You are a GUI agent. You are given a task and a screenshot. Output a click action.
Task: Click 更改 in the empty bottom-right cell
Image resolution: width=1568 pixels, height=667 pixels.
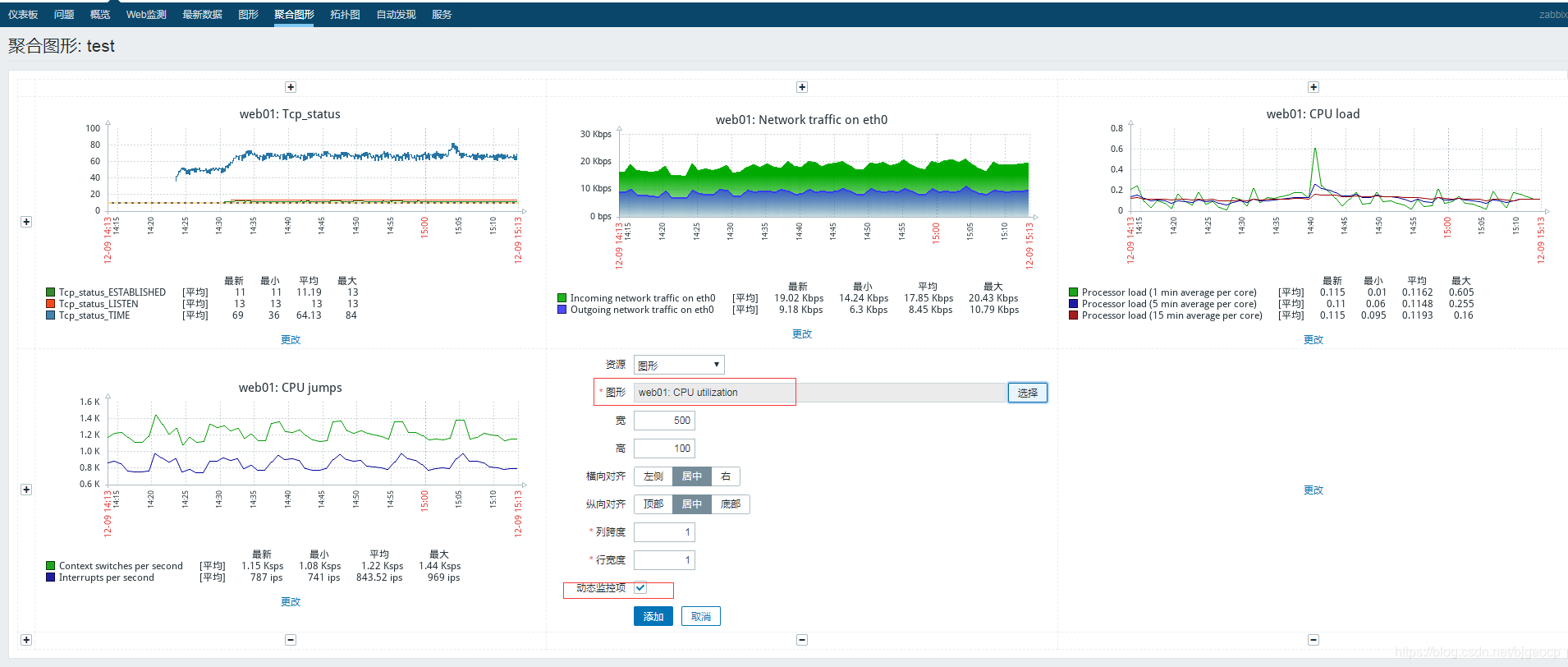pyautogui.click(x=1314, y=490)
